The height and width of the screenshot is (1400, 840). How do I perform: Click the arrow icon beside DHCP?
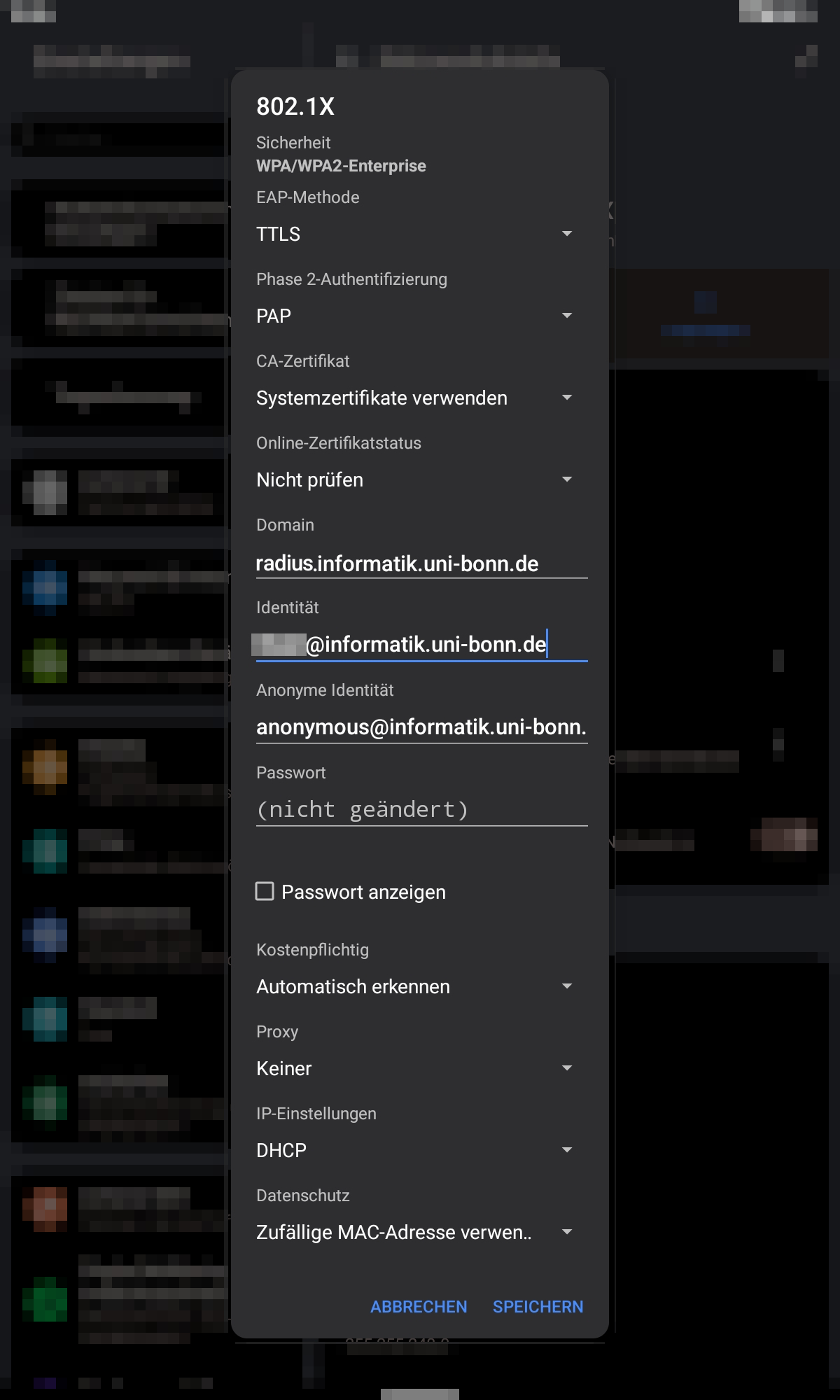567,1150
